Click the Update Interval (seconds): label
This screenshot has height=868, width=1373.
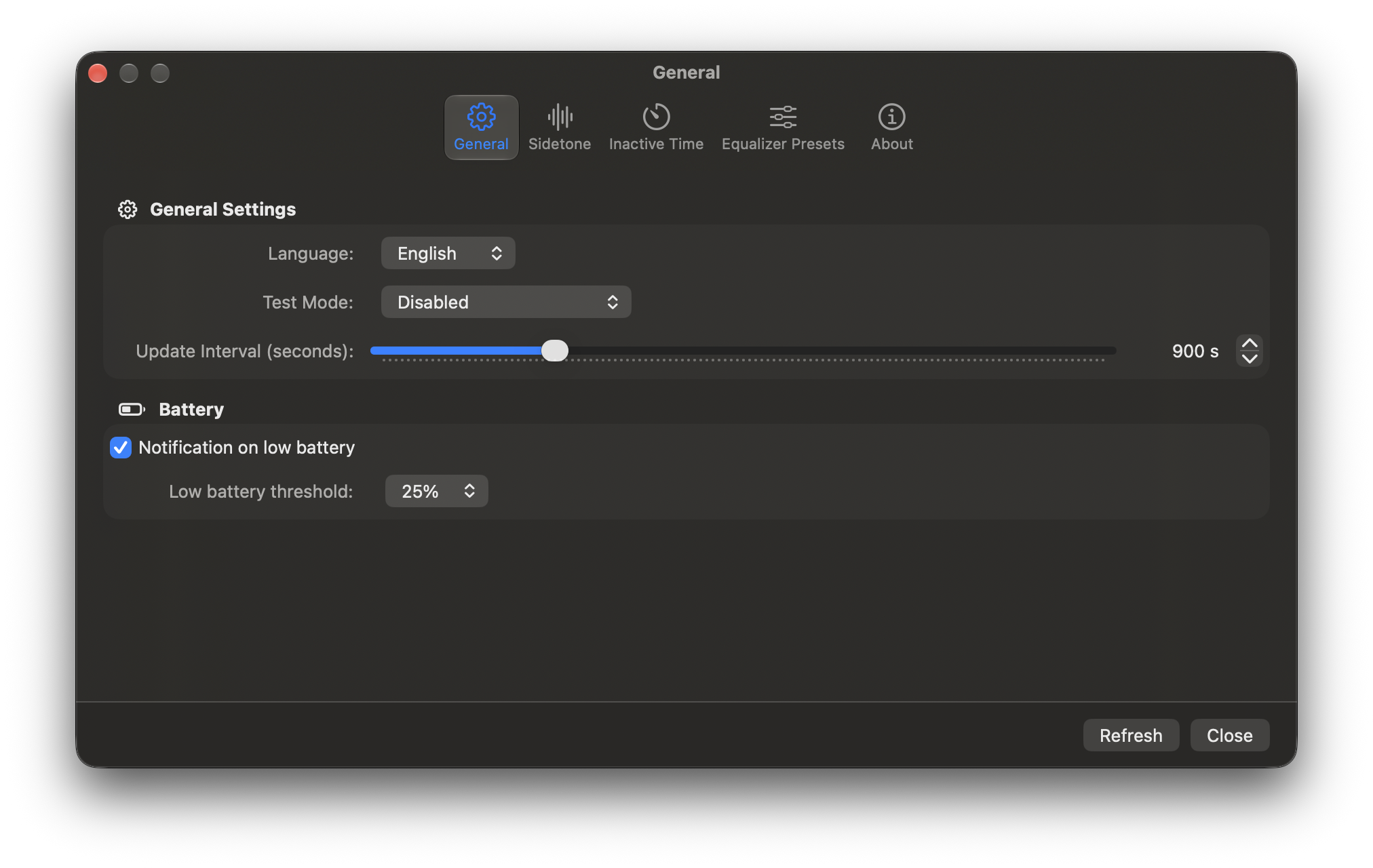click(x=245, y=351)
